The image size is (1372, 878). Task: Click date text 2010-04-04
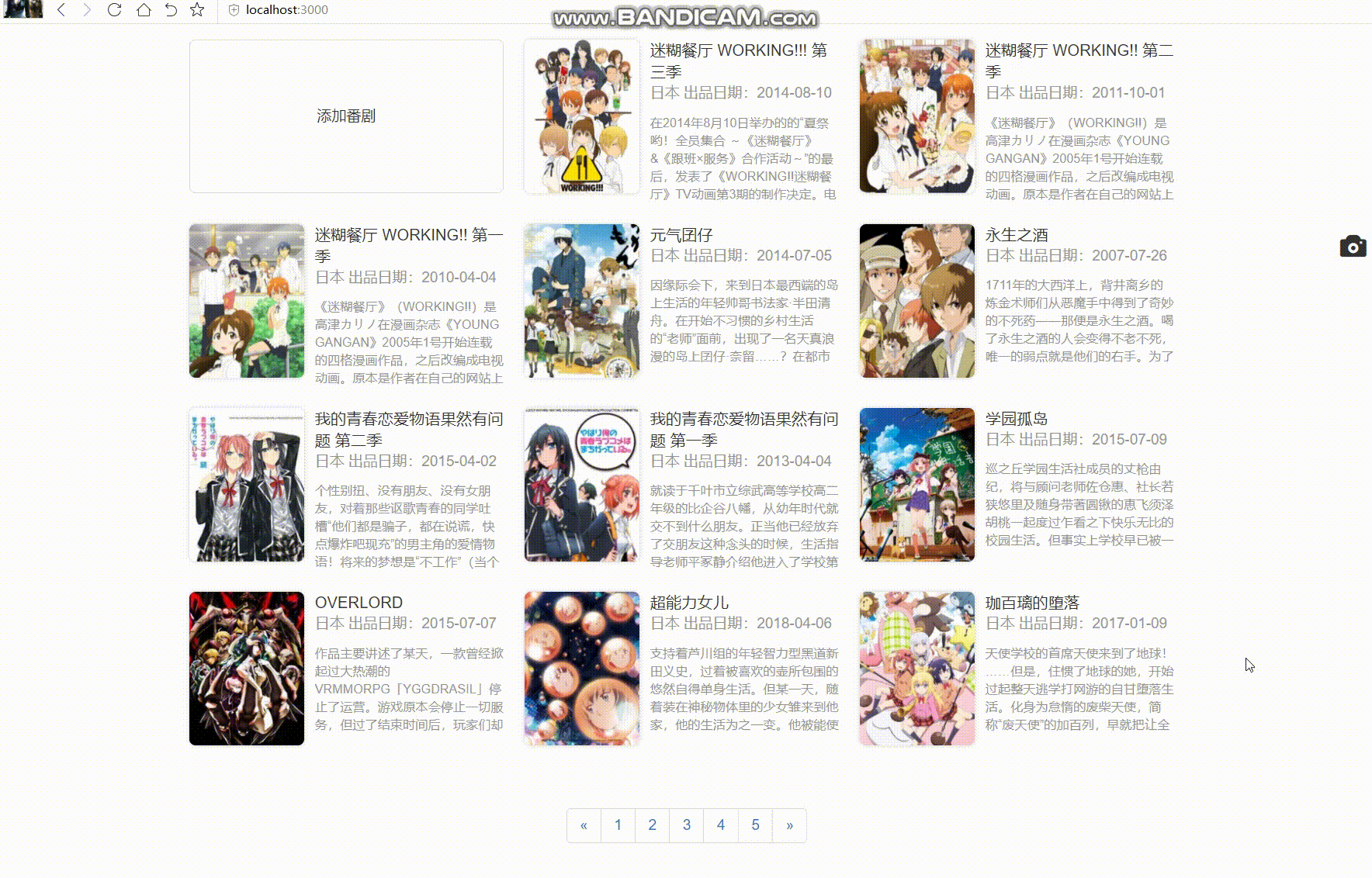tap(459, 278)
